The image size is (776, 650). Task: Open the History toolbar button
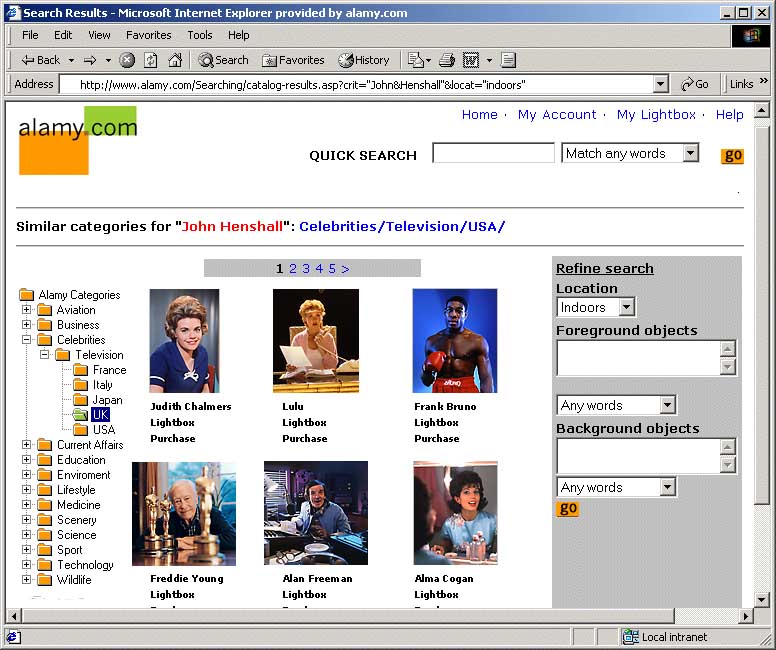tap(364, 60)
